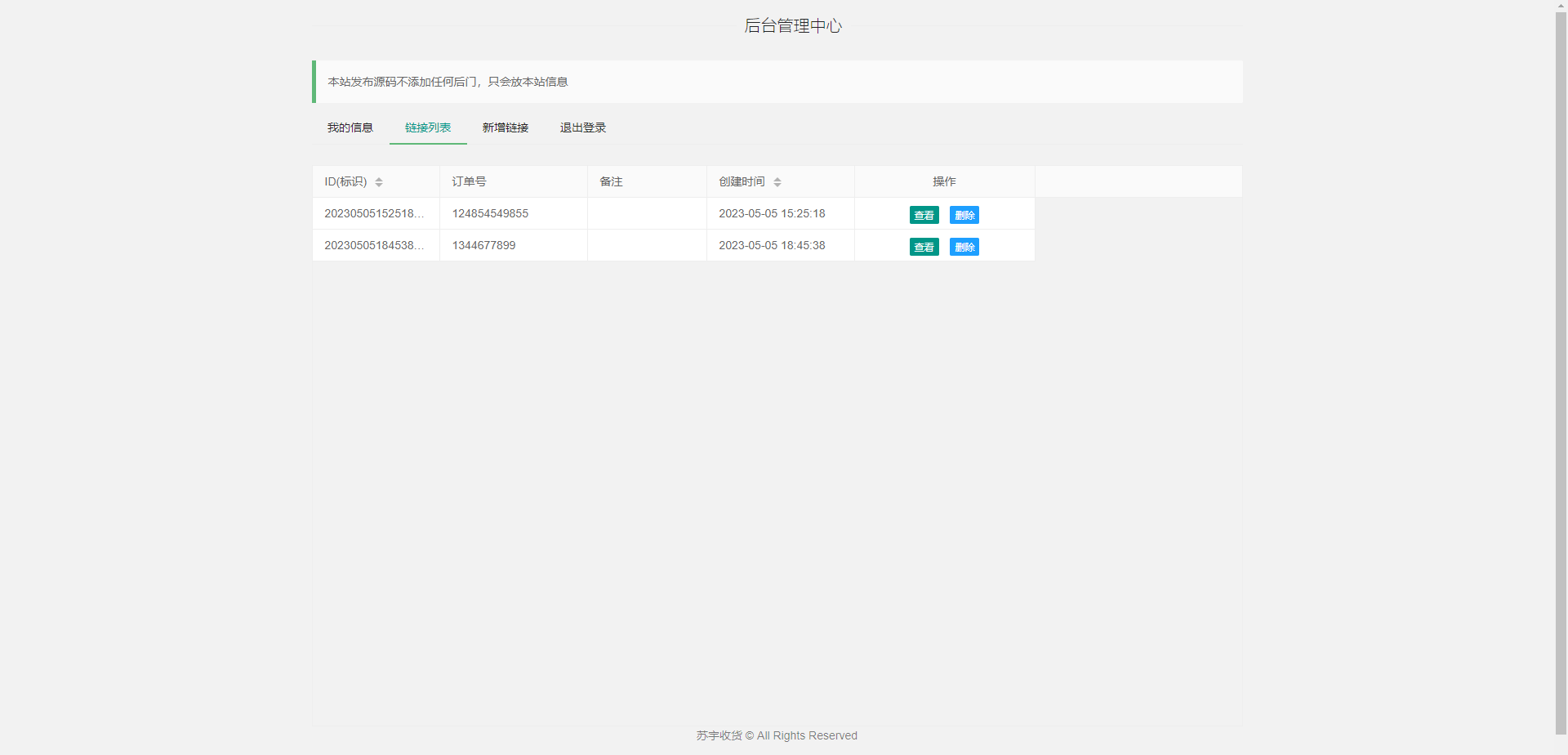Click 退出登录 to log out
The image size is (1568, 755).
[x=583, y=127]
